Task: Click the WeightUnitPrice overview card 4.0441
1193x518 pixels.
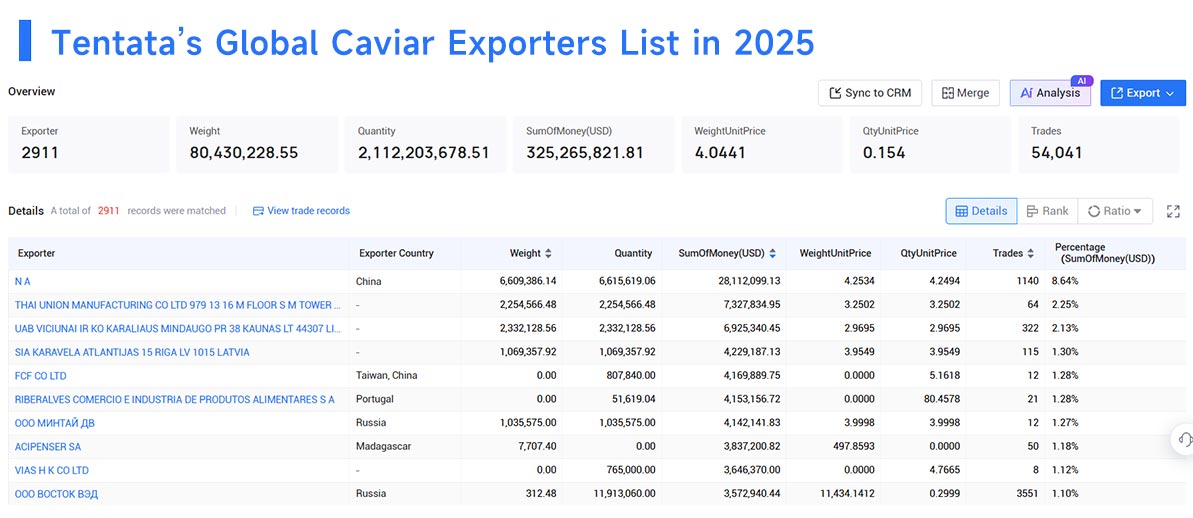Action: tap(762, 144)
